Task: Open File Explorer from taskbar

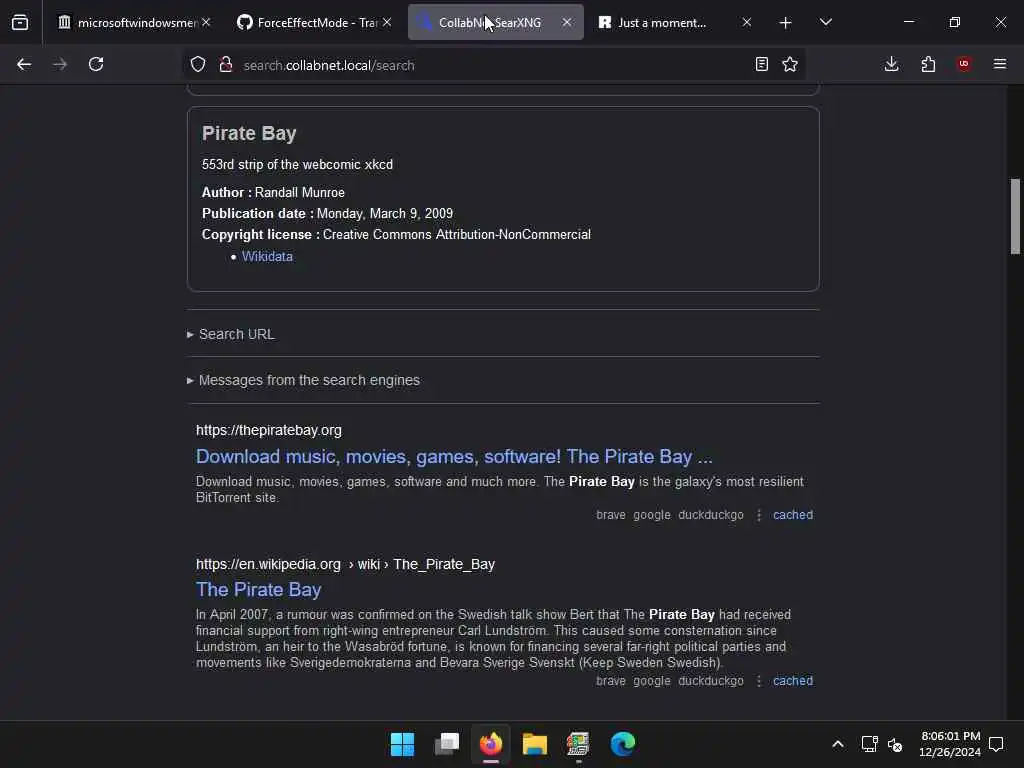Action: pos(535,744)
